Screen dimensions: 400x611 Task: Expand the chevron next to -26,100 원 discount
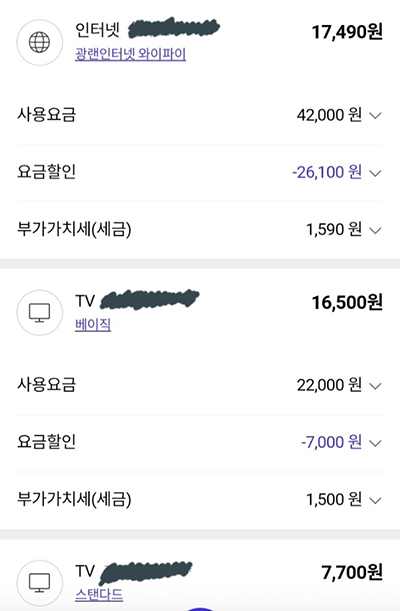(x=375, y=173)
